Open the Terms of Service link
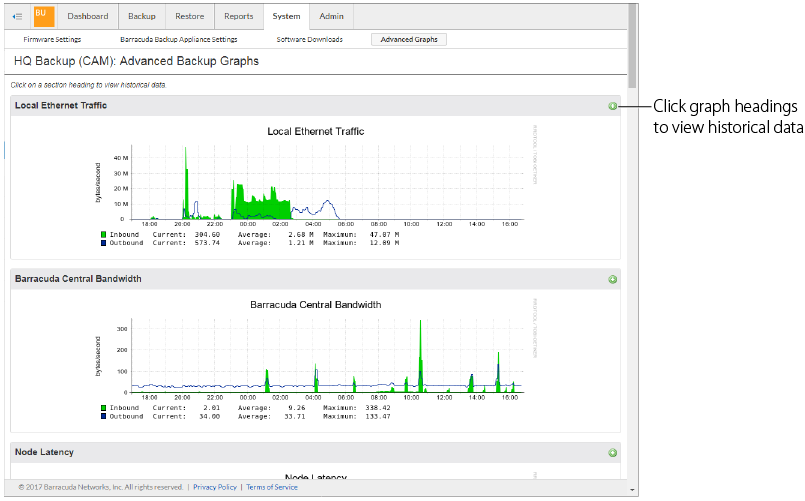 [272, 487]
